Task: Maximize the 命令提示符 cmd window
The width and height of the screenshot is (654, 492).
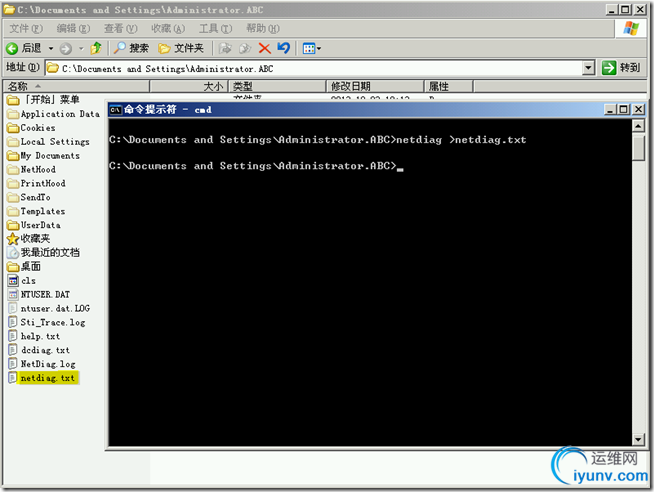Action: pyautogui.click(x=624, y=109)
